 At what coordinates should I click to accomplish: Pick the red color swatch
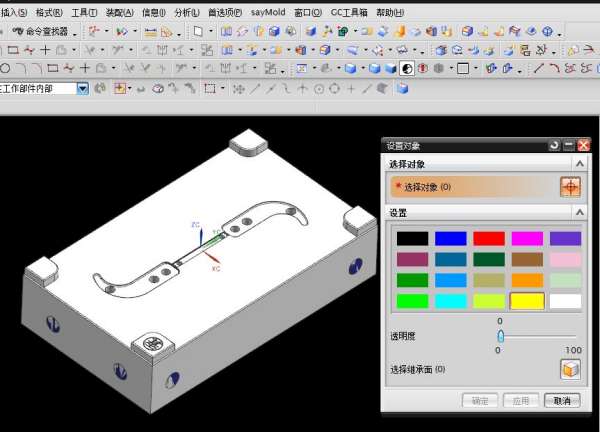488,239
